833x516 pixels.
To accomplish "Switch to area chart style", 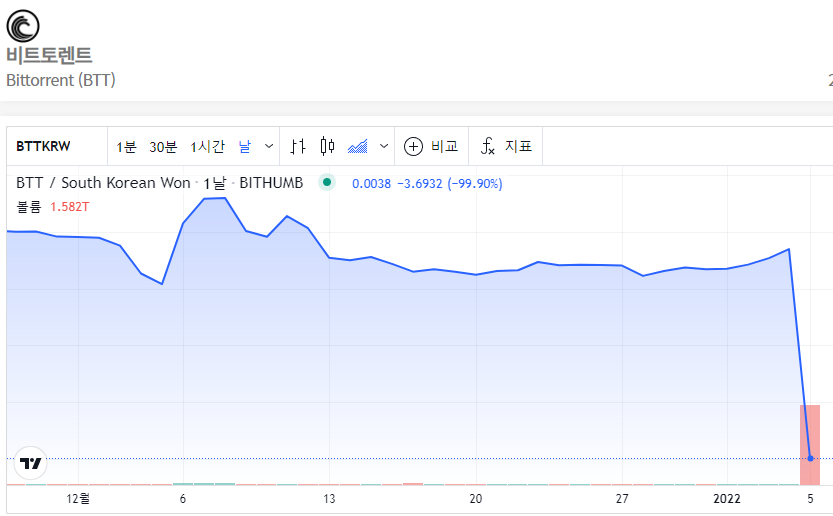I will pos(358,146).
